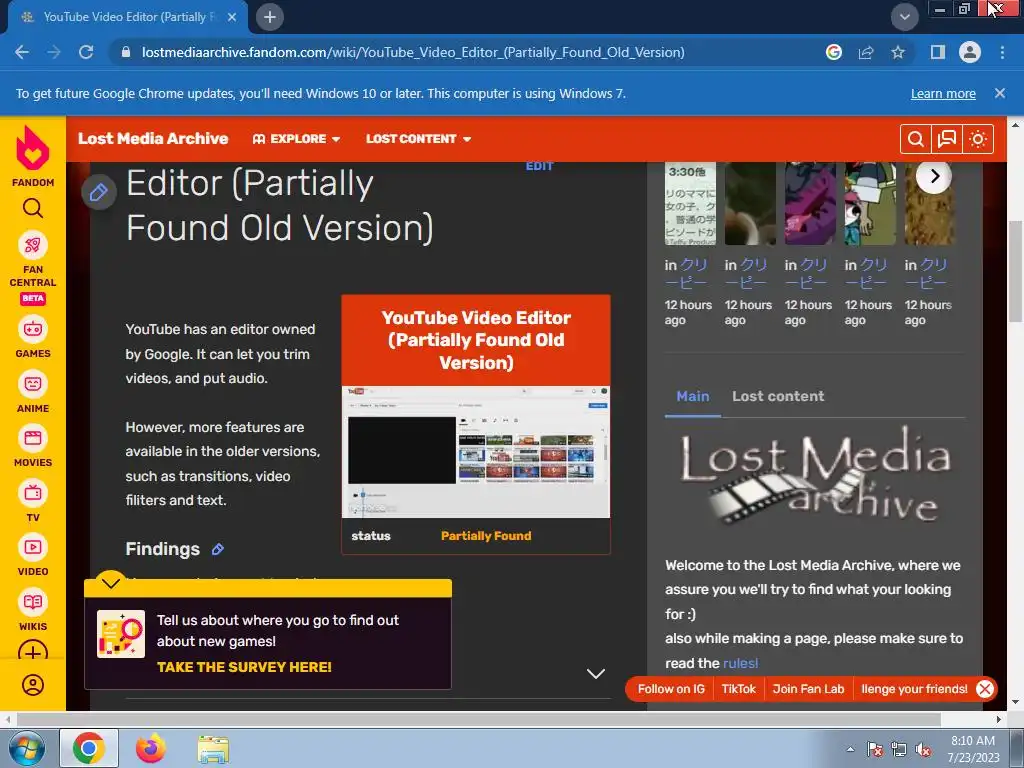Dismiss the Chrome update notice
This screenshot has width=1024, height=768.
point(1000,93)
